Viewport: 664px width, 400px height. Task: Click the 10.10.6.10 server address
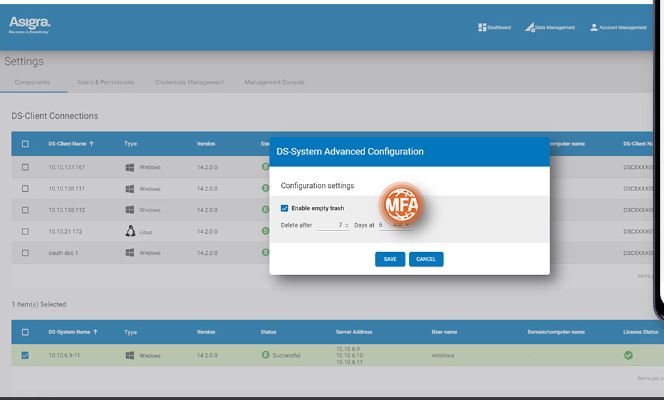[x=349, y=355]
